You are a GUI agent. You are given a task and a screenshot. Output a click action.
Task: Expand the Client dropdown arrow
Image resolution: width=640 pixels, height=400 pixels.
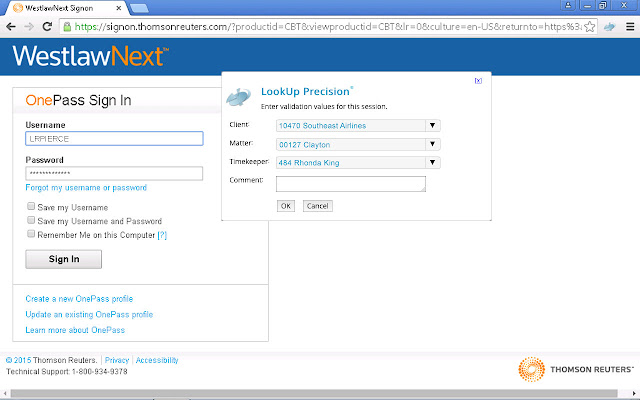433,125
